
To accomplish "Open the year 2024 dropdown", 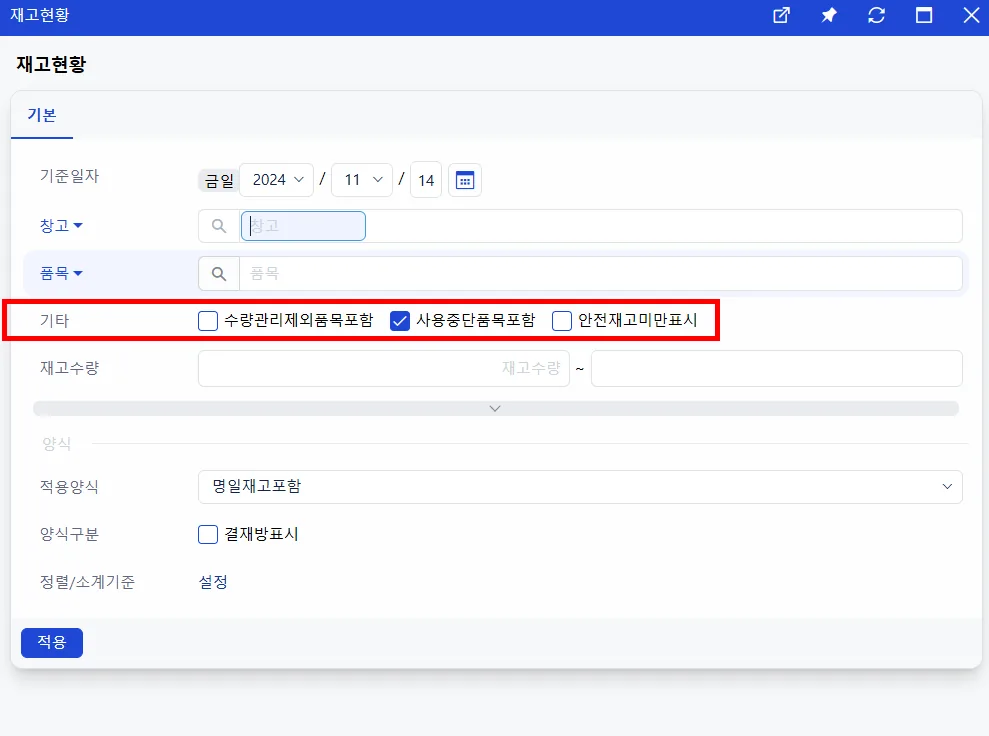I will click(x=278, y=180).
